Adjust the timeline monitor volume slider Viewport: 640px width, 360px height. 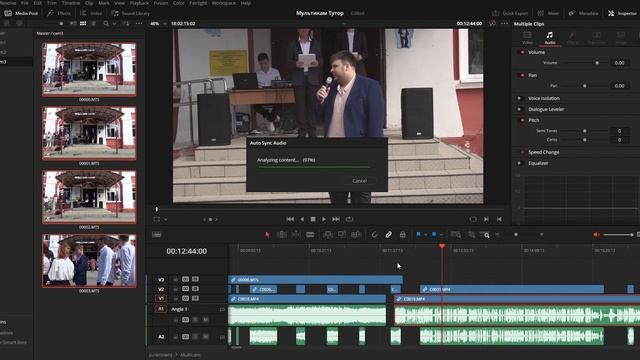(x=618, y=235)
